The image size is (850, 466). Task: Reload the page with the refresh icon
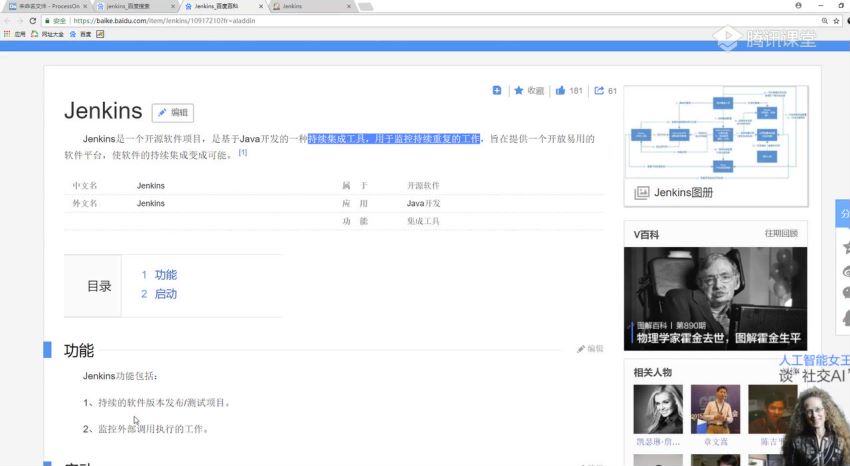coord(33,21)
